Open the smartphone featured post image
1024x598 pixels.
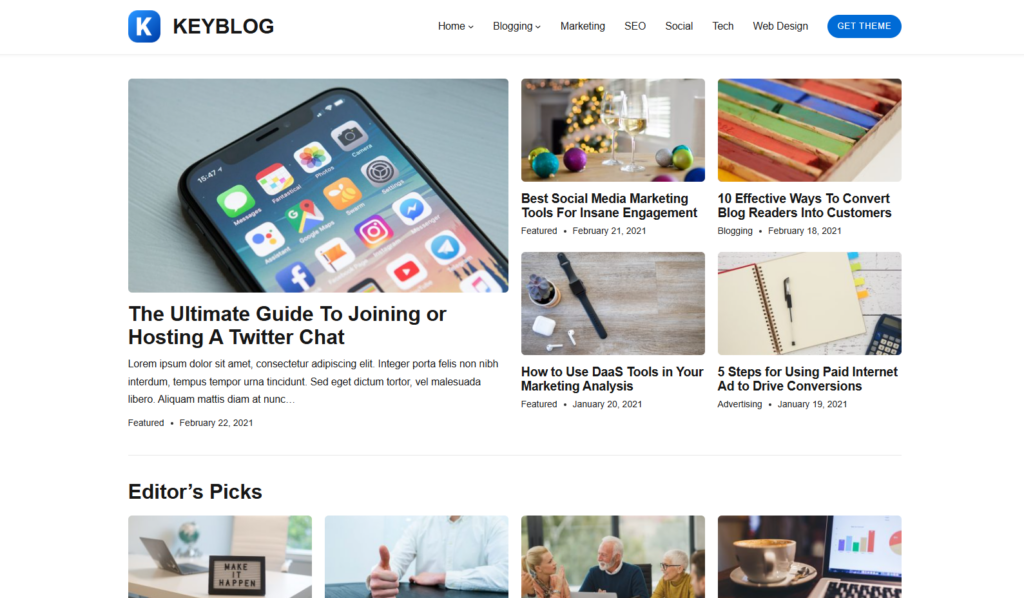pos(318,185)
